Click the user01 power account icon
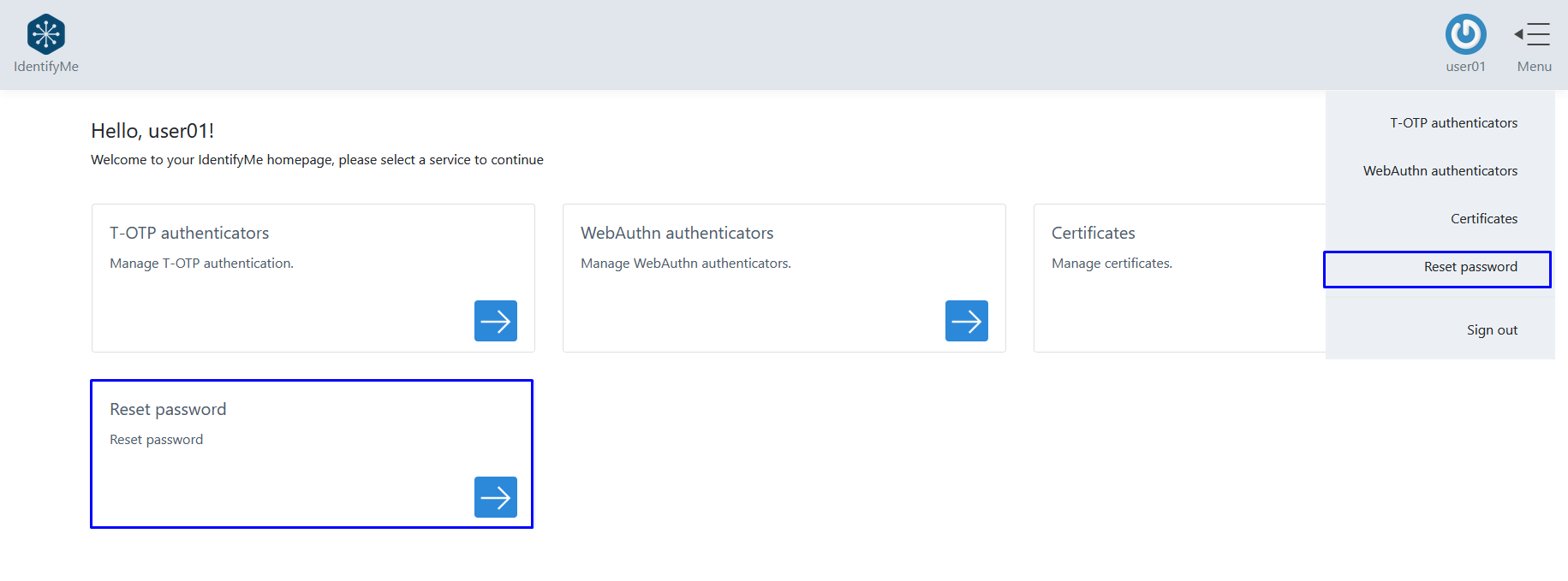The height and width of the screenshot is (581, 1568). click(x=1465, y=34)
